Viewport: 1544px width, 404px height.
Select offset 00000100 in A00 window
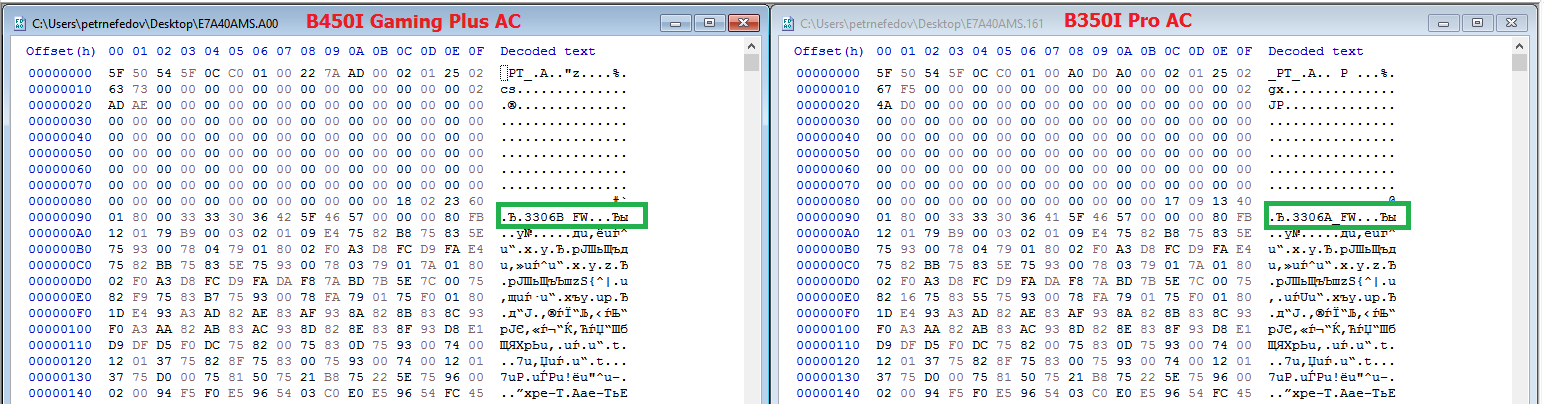point(60,329)
